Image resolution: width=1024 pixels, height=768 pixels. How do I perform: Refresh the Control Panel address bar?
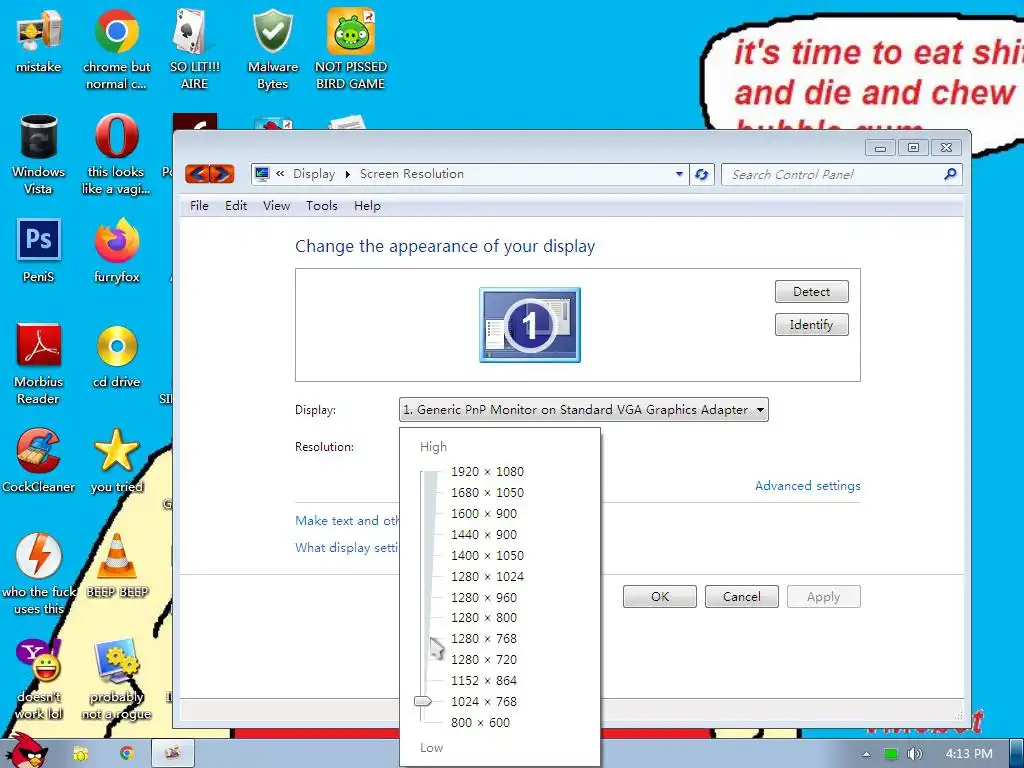(x=702, y=174)
